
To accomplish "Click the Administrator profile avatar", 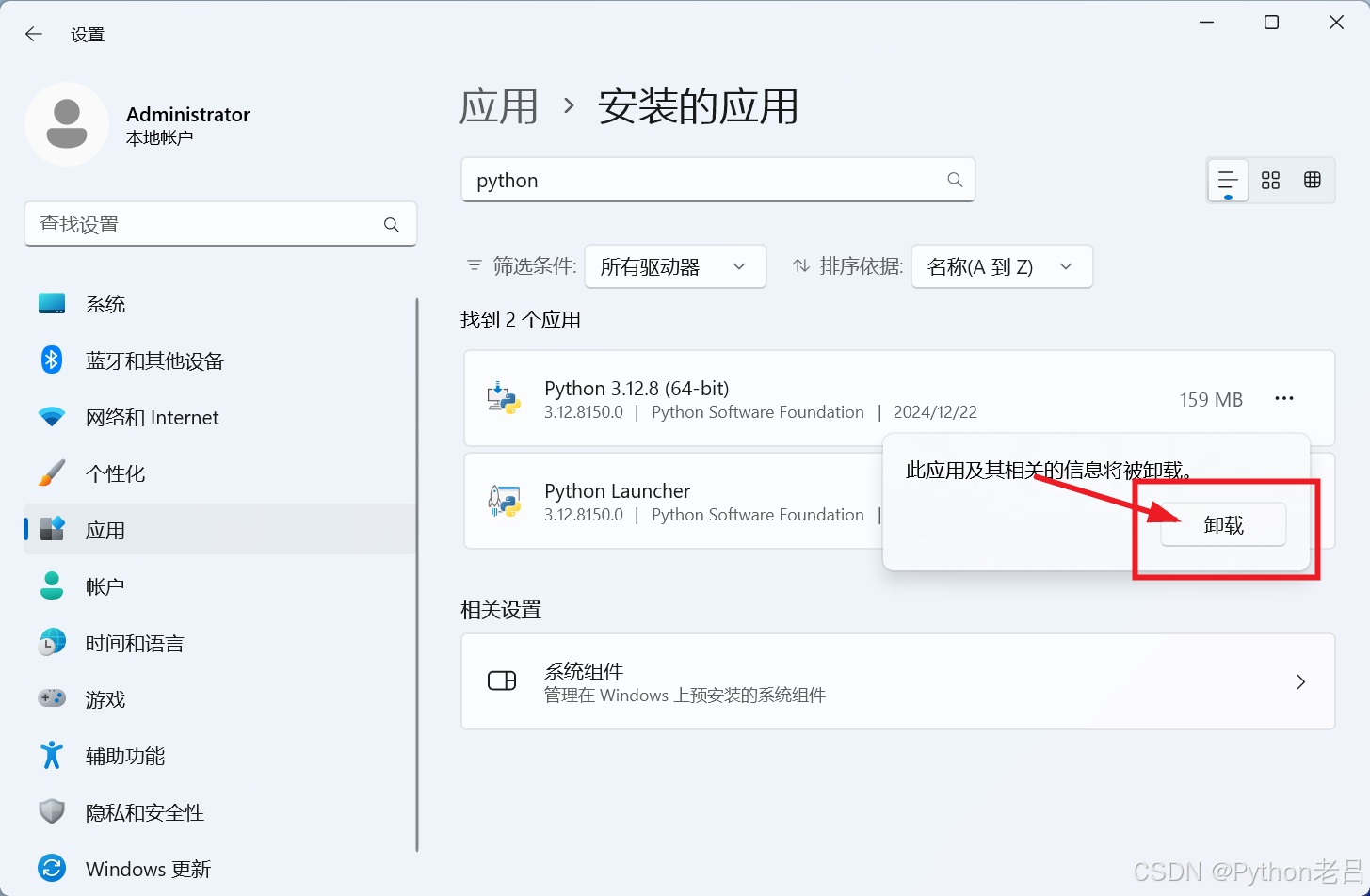I will coord(67,124).
